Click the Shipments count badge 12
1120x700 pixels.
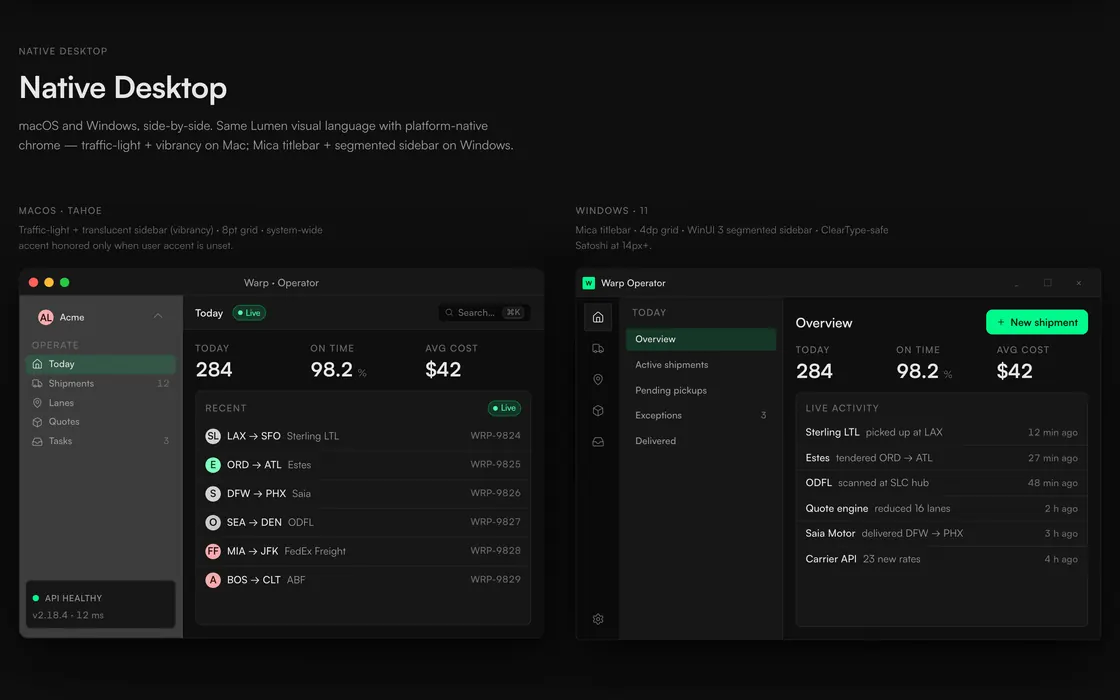point(163,384)
